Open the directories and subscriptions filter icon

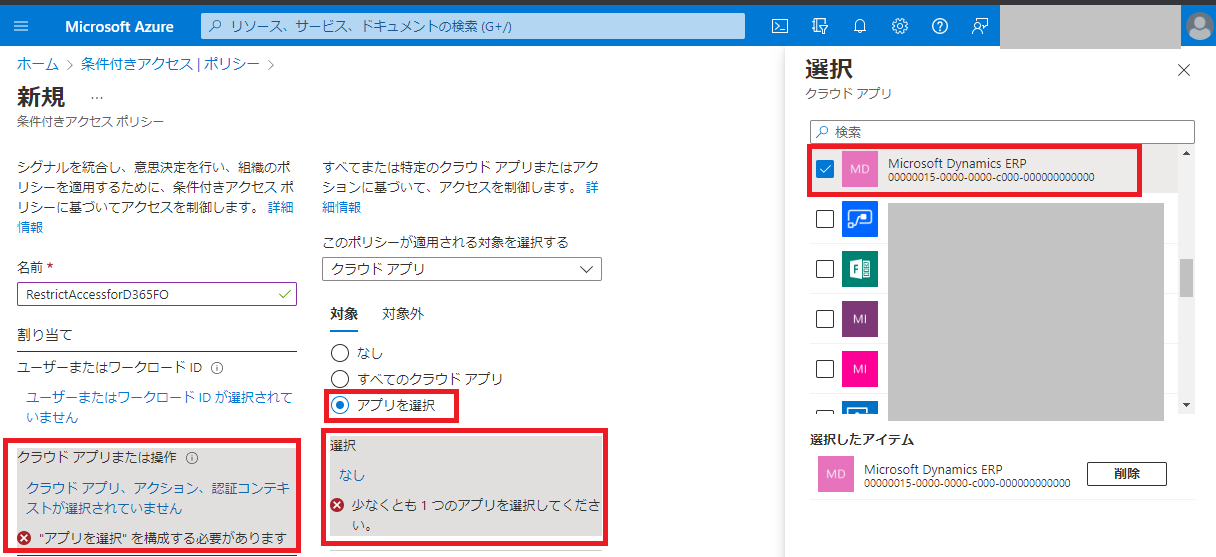820,26
